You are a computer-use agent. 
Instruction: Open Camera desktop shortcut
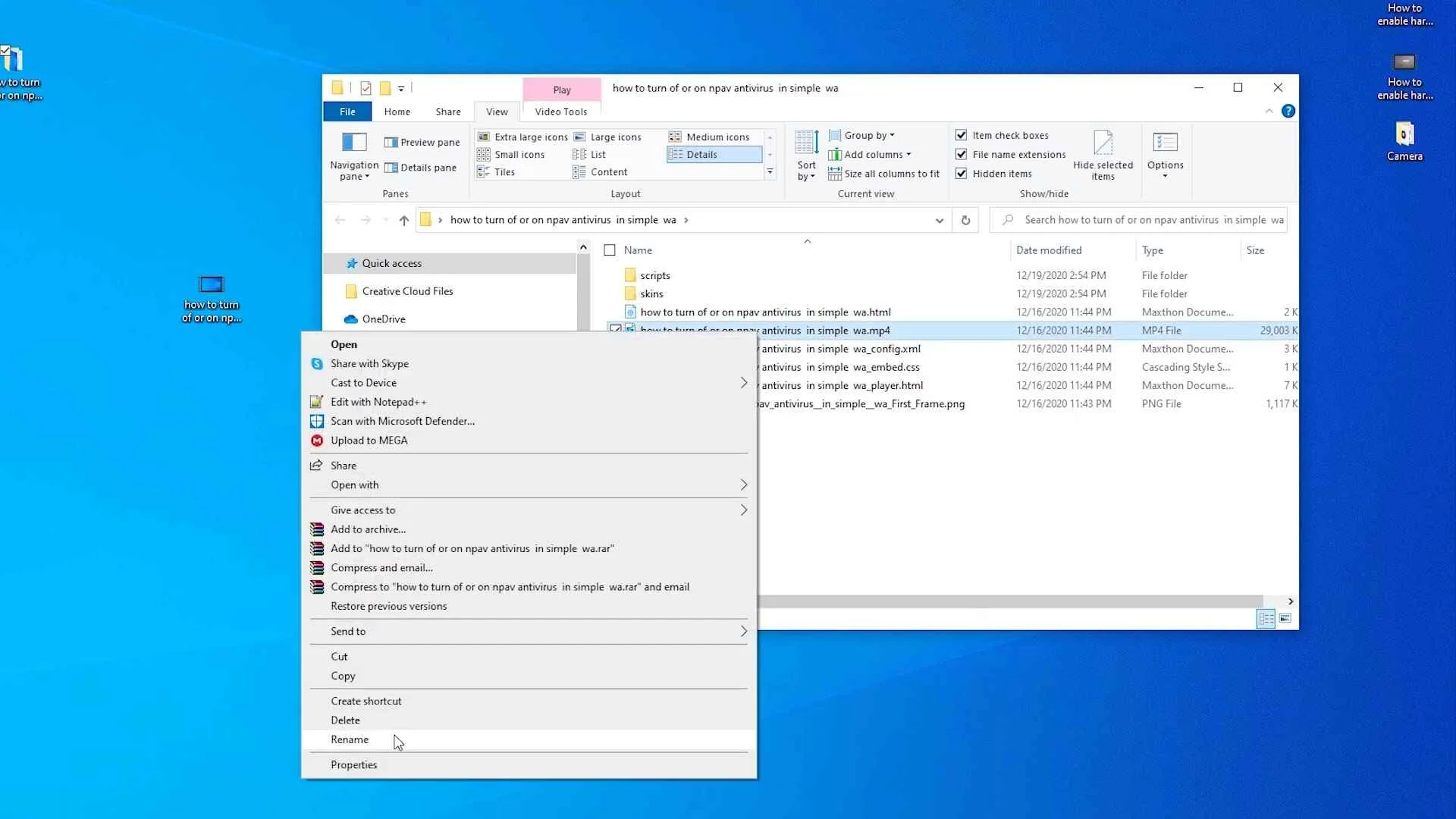tap(1404, 142)
